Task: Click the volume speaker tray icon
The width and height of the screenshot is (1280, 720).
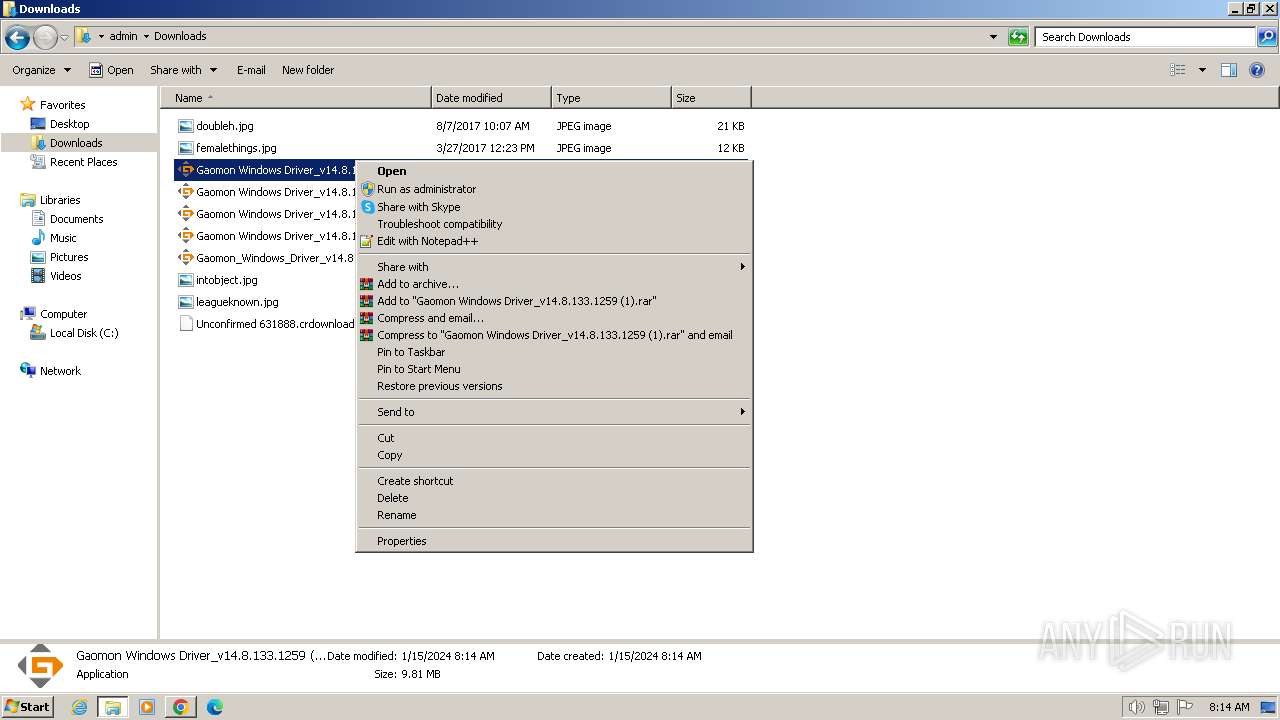Action: [x=1136, y=707]
